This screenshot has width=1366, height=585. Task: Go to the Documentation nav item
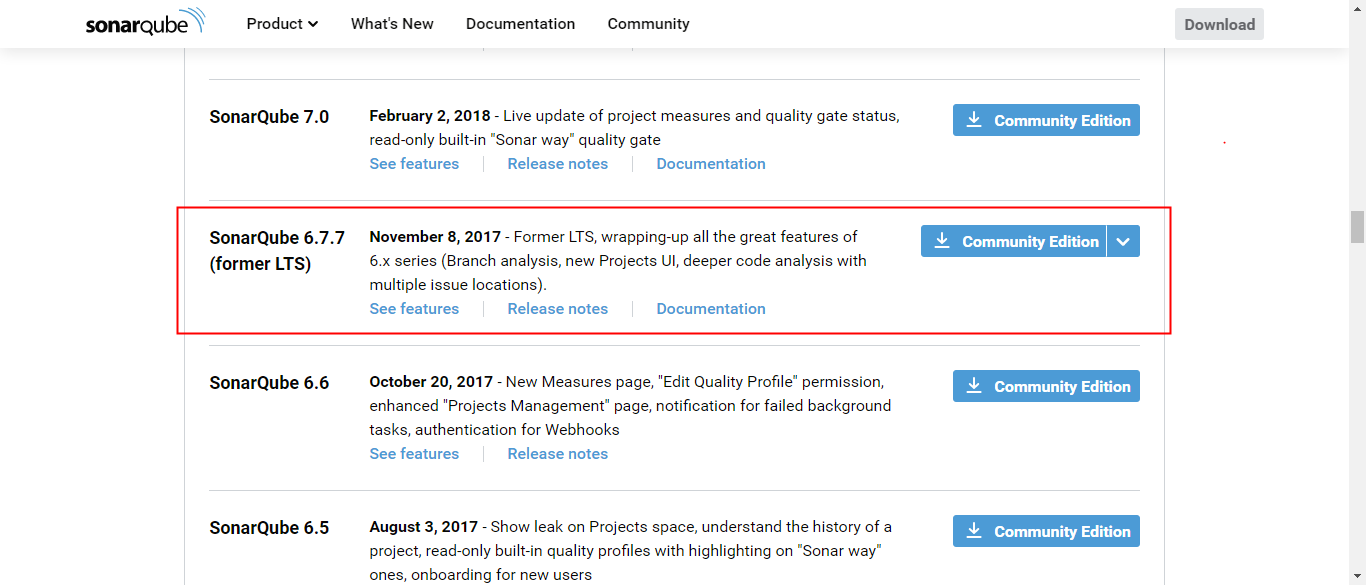520,24
